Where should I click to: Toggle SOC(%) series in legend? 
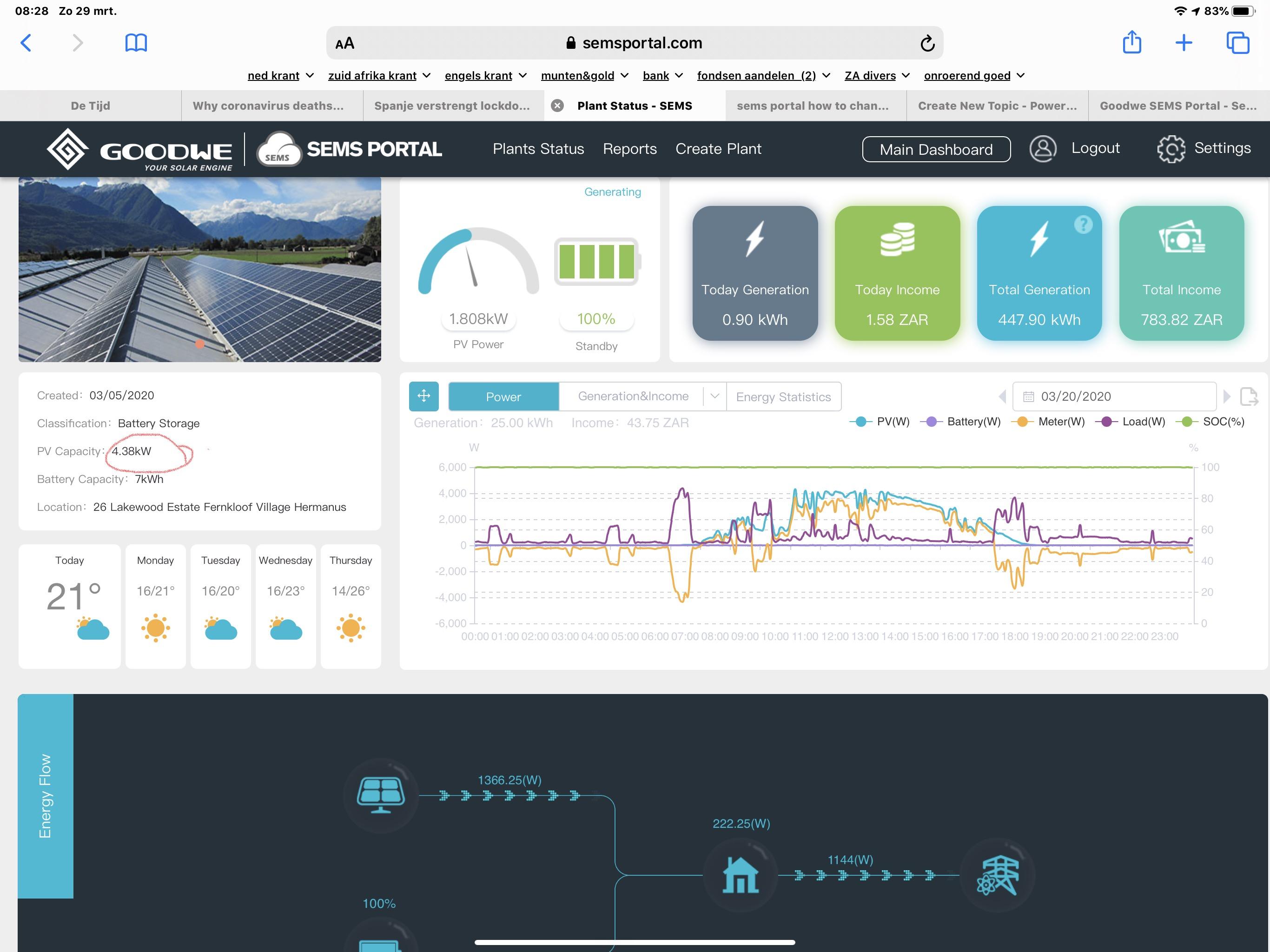1210,422
